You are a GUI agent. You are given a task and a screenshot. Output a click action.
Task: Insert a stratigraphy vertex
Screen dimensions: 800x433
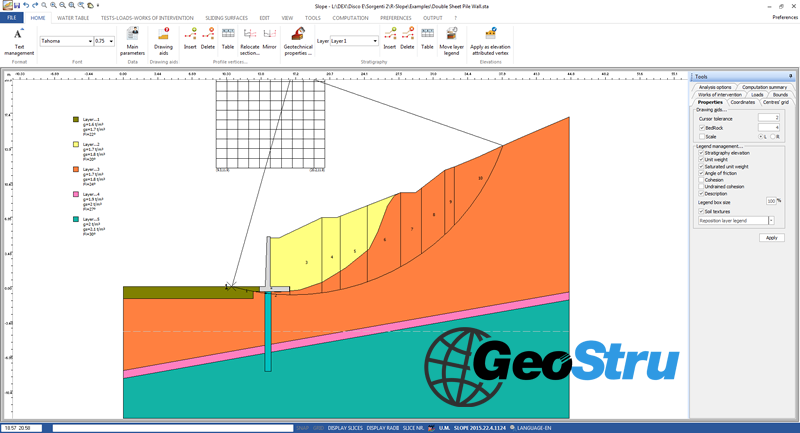tap(390, 39)
